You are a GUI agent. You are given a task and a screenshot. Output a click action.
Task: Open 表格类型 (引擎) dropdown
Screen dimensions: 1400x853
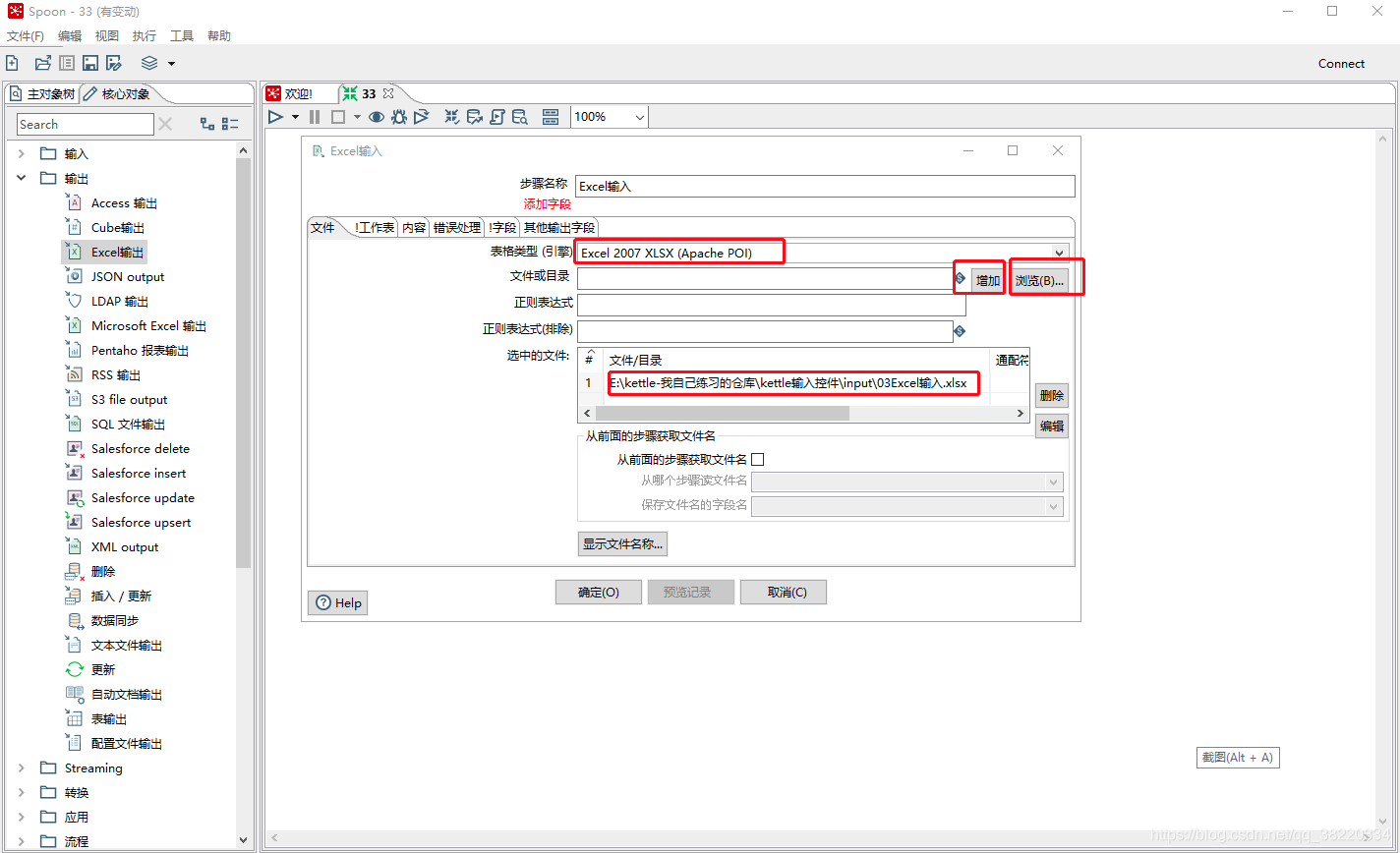tap(1059, 253)
